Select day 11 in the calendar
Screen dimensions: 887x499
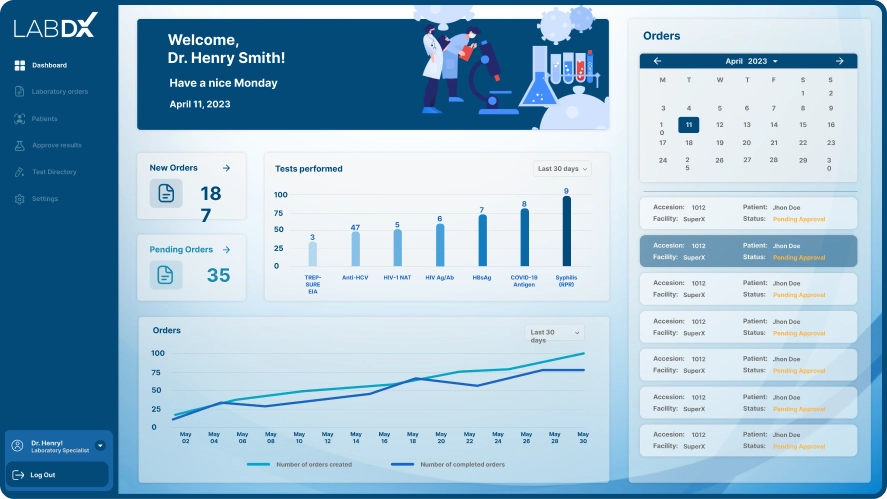[x=688, y=125]
